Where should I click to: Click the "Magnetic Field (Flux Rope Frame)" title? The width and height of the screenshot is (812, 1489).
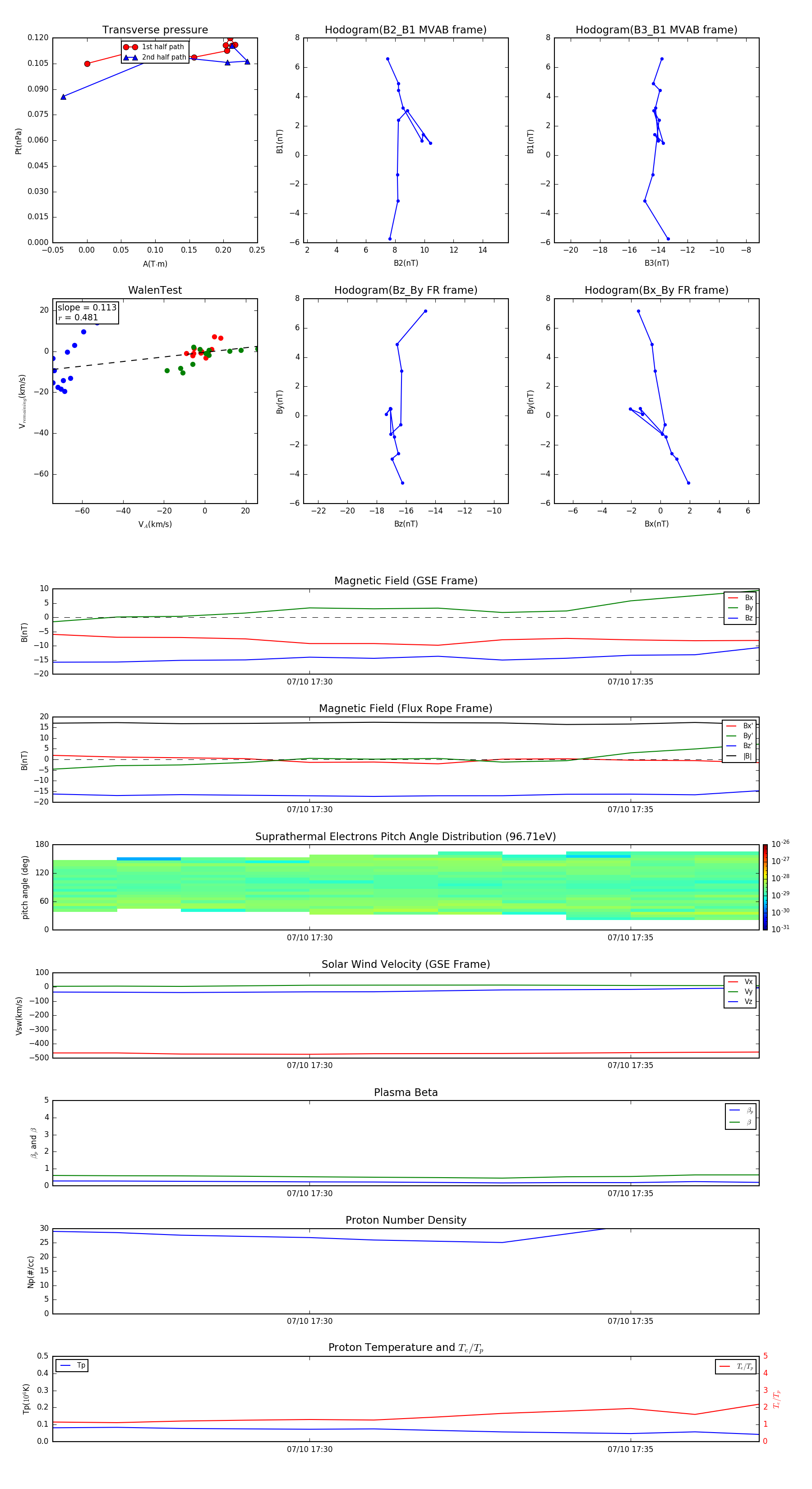[x=406, y=709]
